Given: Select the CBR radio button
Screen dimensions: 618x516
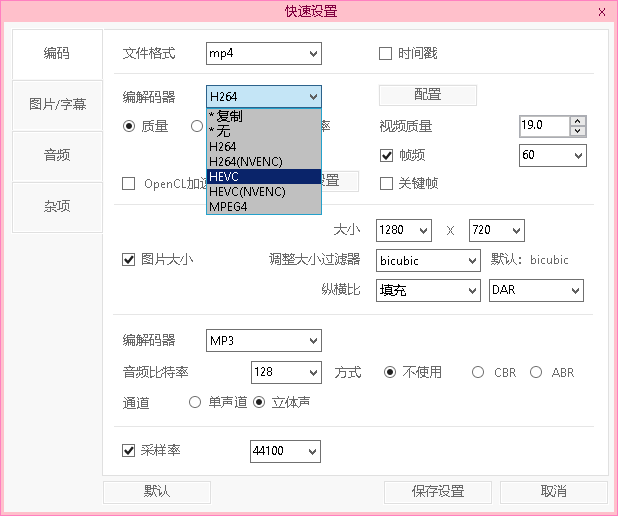Looking at the screenshot, I should point(478,372).
